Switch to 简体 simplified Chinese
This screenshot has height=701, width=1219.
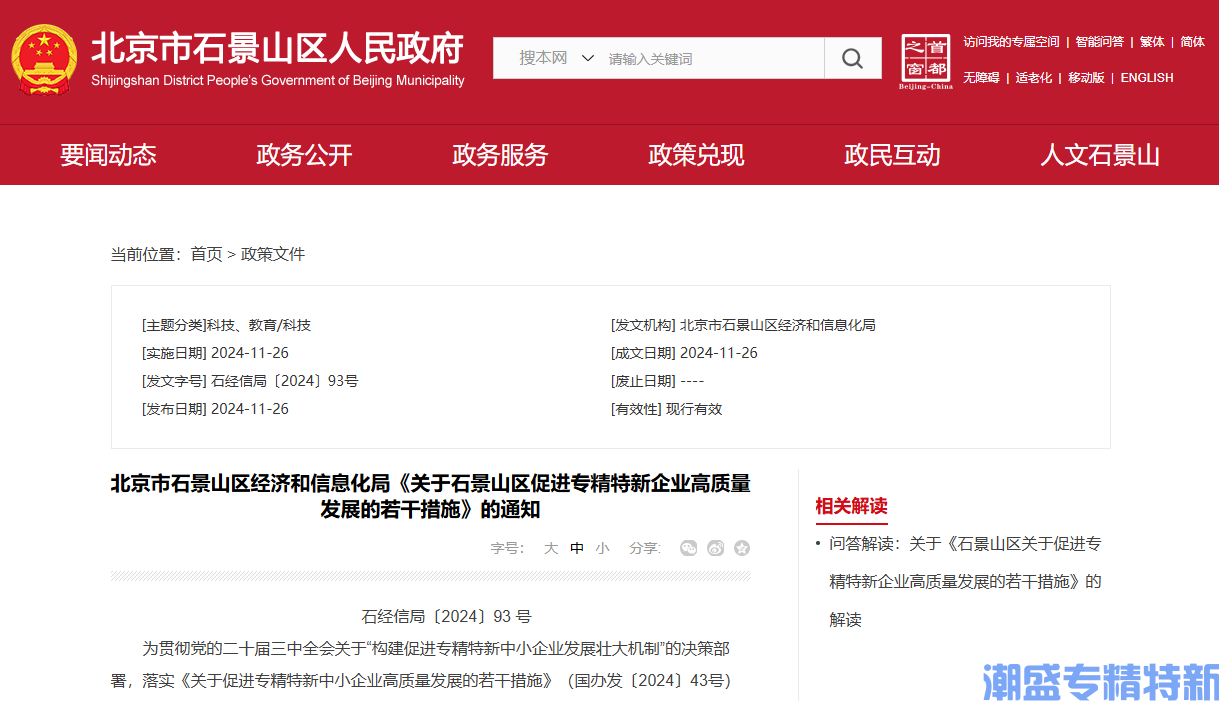click(x=1192, y=42)
